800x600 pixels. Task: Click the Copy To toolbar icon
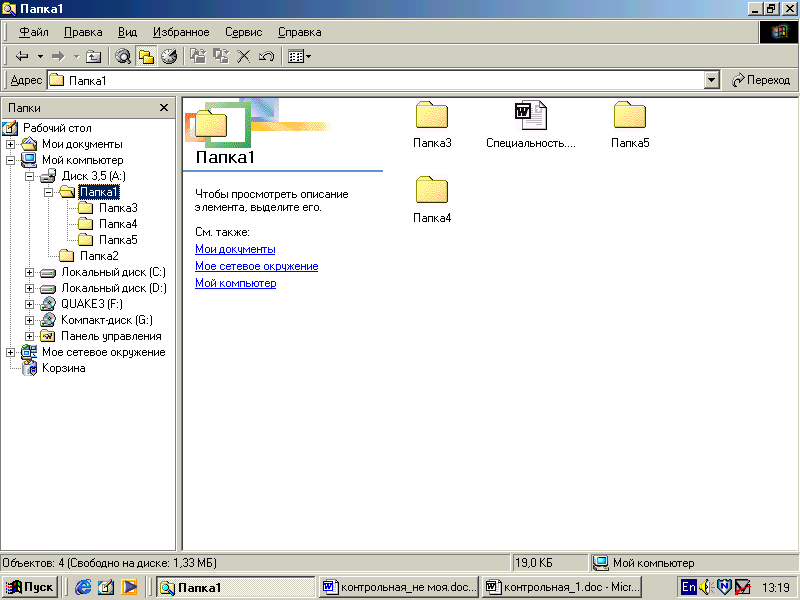click(x=221, y=56)
